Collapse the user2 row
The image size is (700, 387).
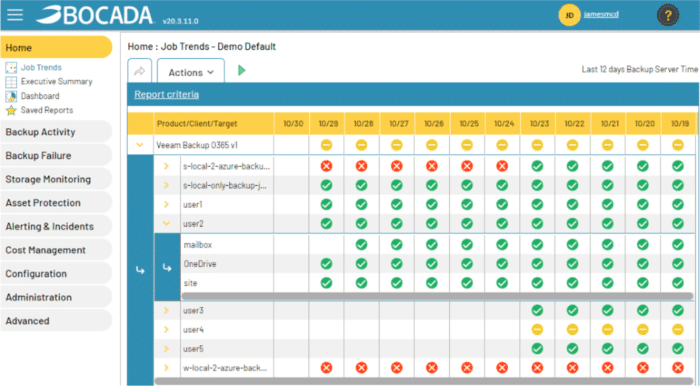166,224
